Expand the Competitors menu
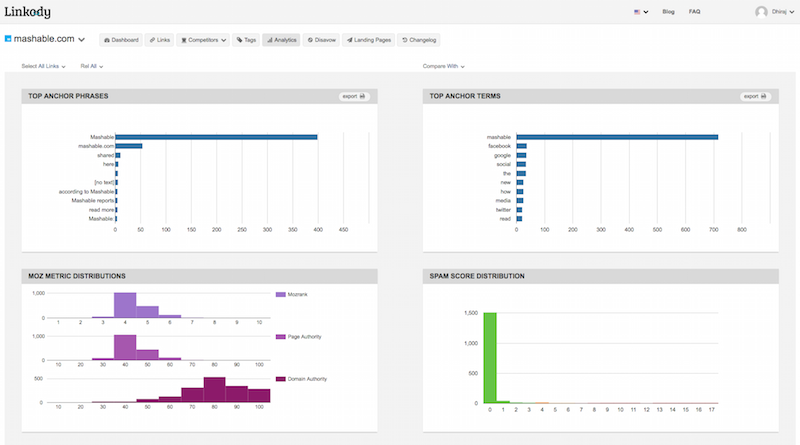800x445 pixels. click(203, 40)
